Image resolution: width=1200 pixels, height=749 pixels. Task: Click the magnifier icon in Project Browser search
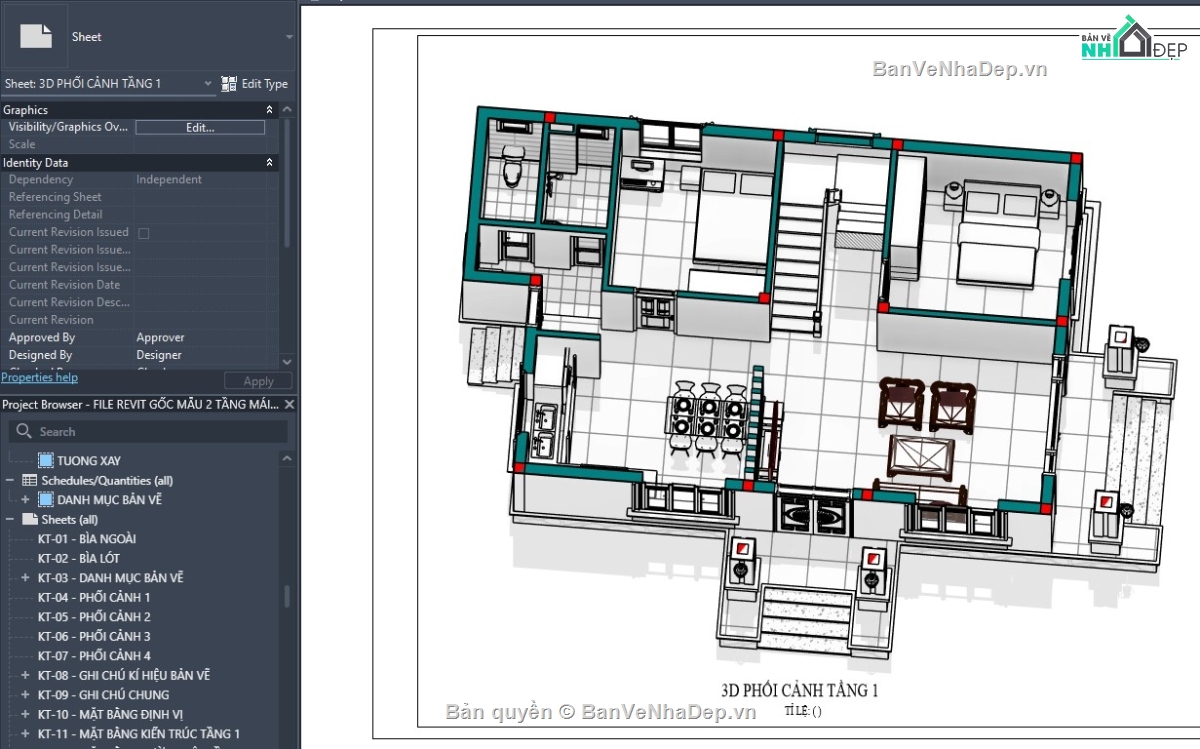click(x=24, y=432)
